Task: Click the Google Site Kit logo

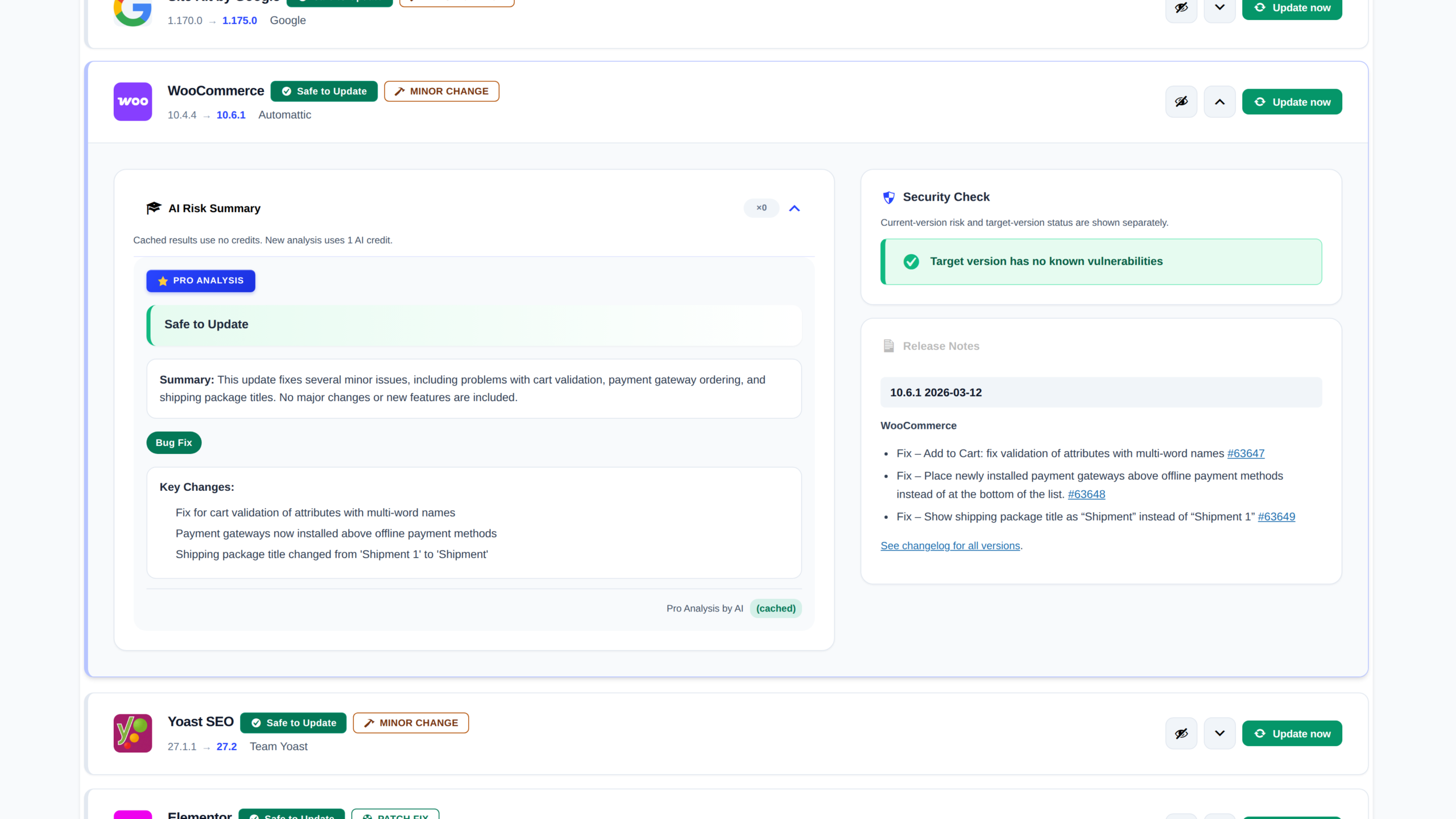Action: tap(133, 11)
